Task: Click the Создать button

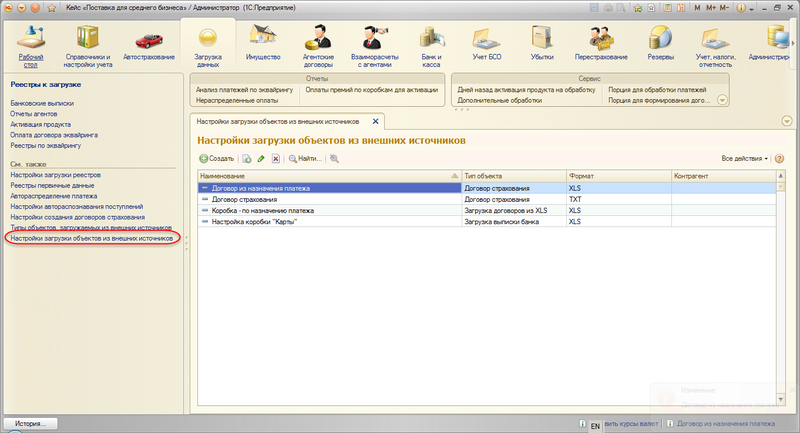Action: pyautogui.click(x=217, y=158)
